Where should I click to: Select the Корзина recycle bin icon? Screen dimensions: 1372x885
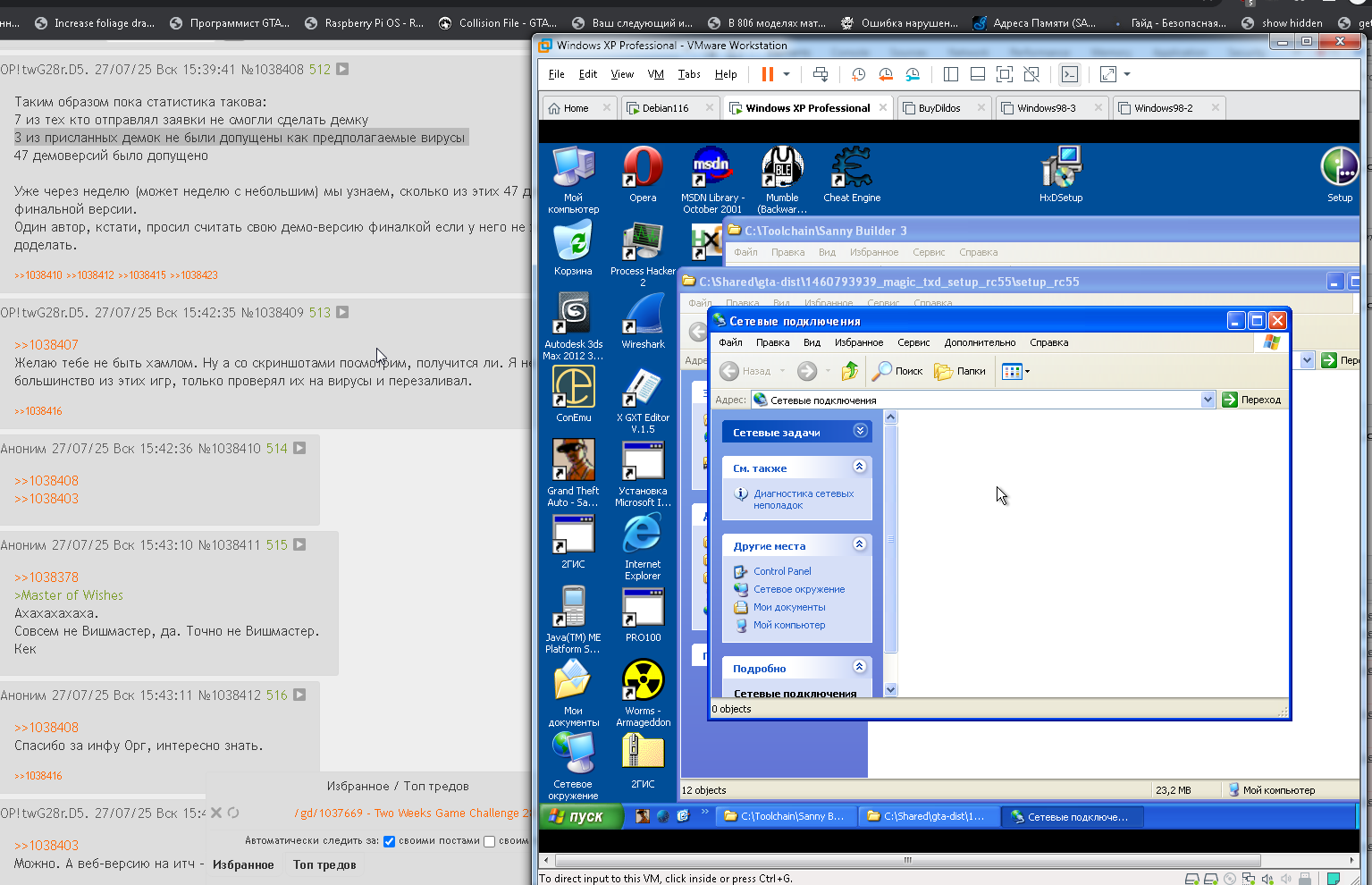point(573,249)
